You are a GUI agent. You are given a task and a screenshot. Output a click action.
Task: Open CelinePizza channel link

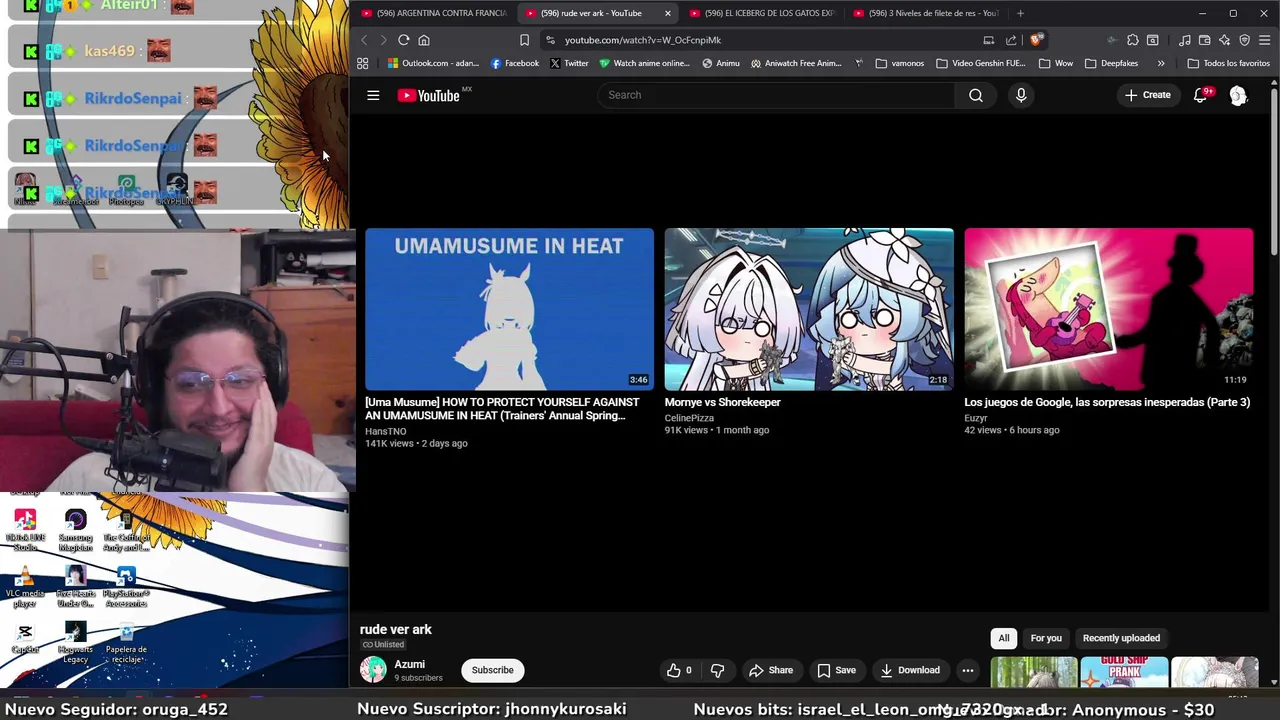(x=689, y=418)
